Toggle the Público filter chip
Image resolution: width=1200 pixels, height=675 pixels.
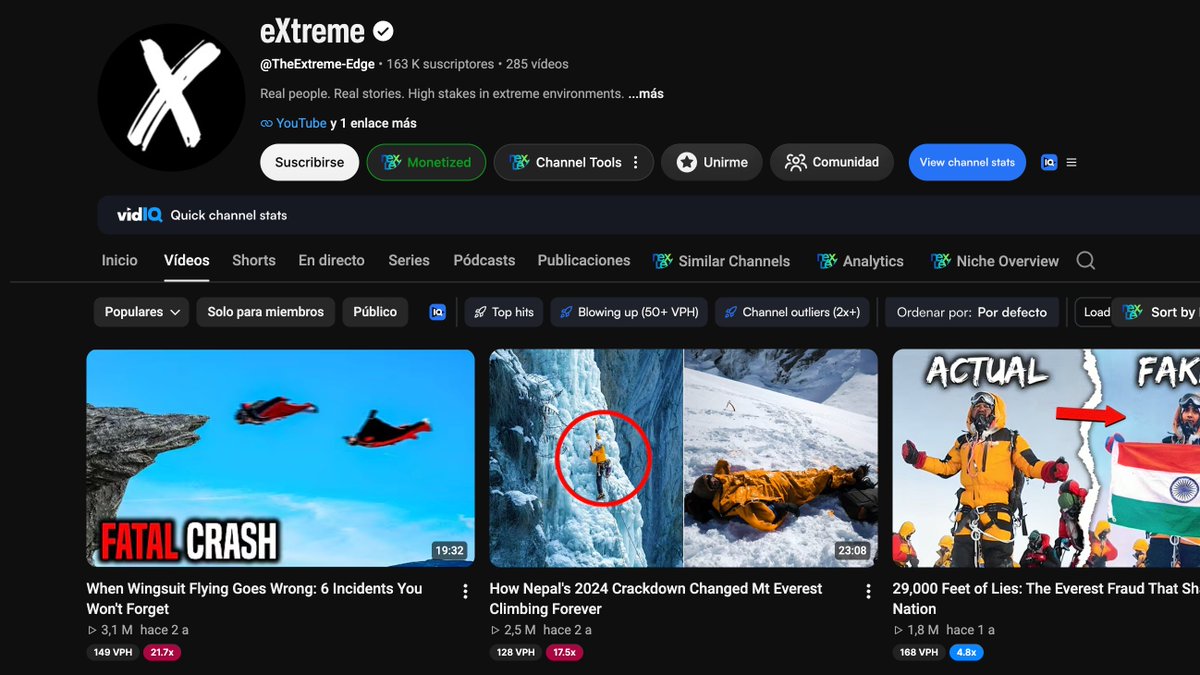point(375,312)
